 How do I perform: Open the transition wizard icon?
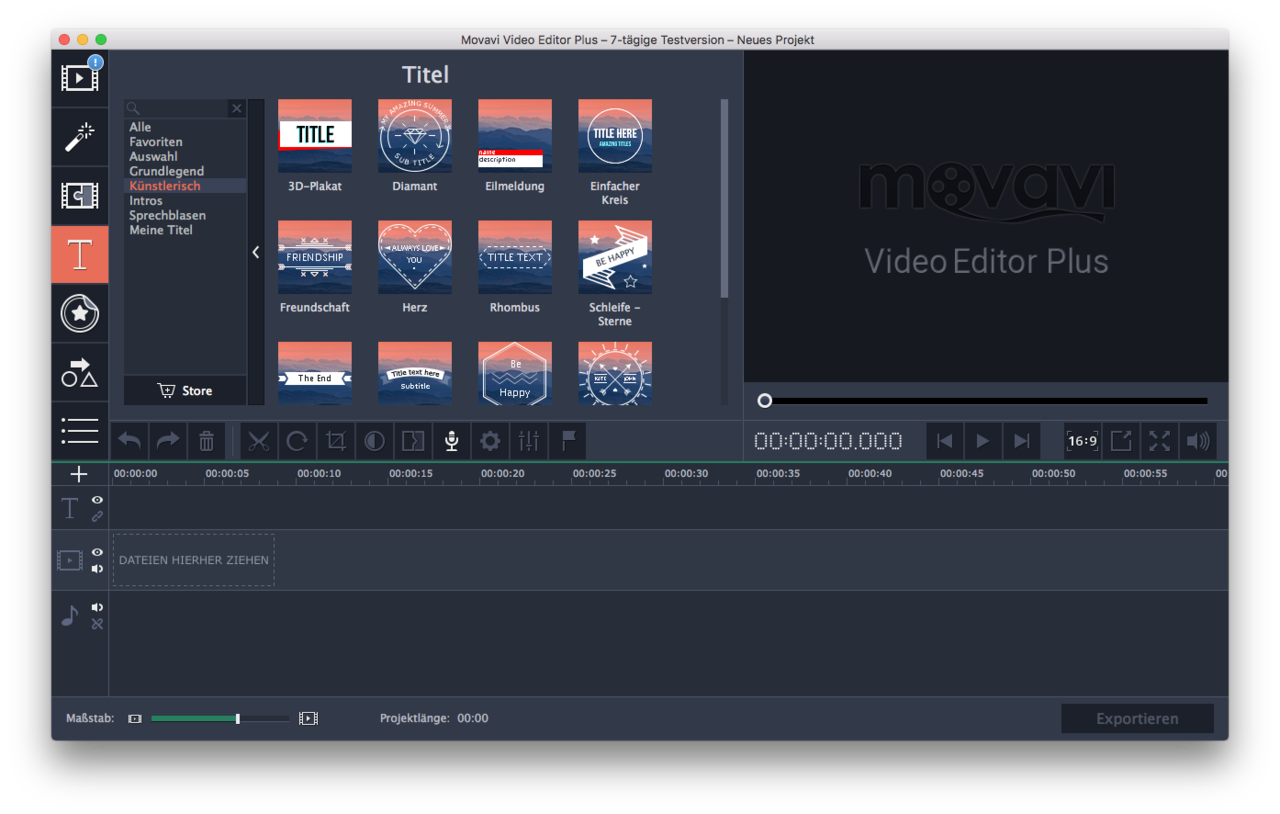coord(413,441)
